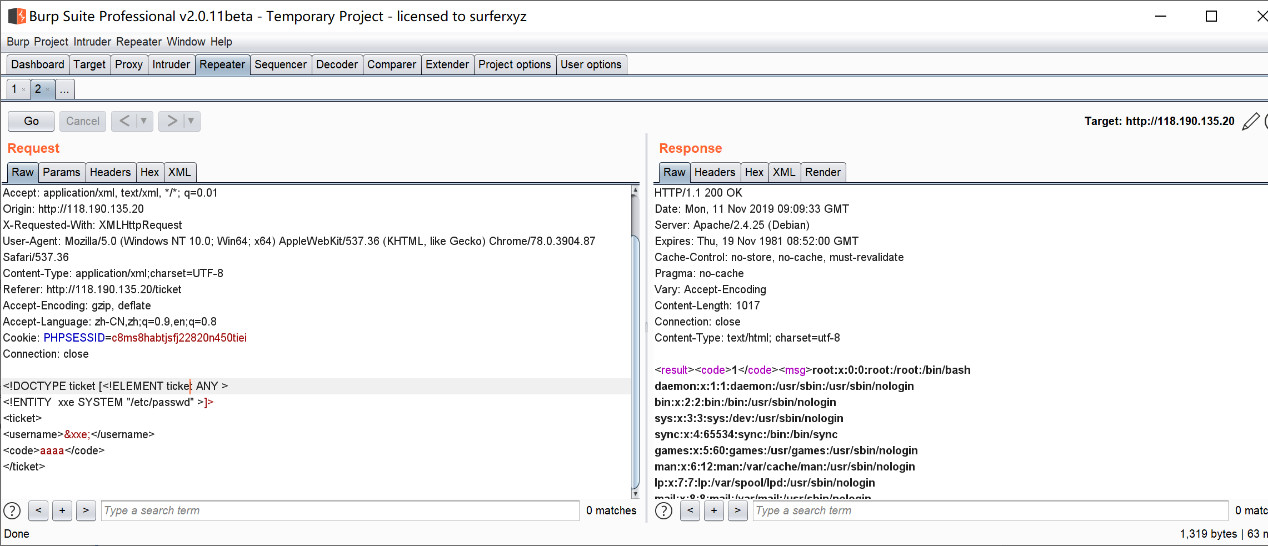1268x546 pixels.
Task: Click request search previous match button
Action: point(38,510)
